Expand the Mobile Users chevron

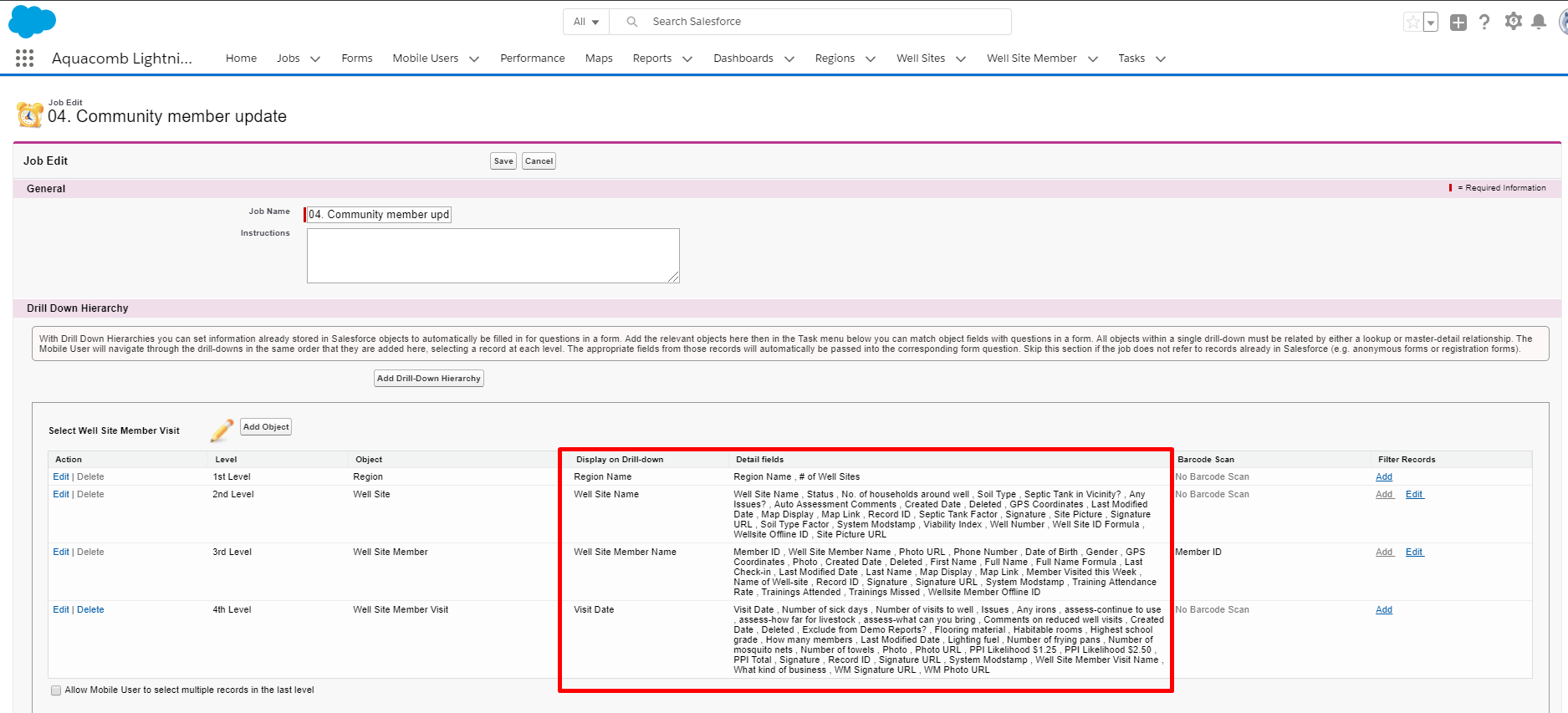click(474, 59)
